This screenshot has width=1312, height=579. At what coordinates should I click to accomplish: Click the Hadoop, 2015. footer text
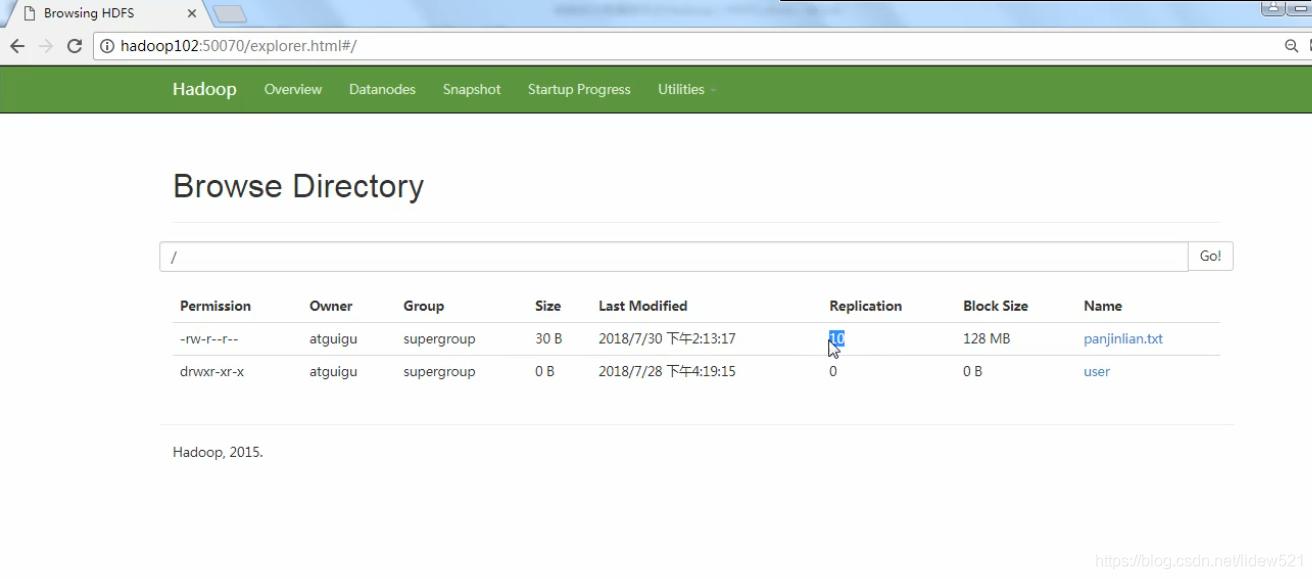tap(217, 452)
